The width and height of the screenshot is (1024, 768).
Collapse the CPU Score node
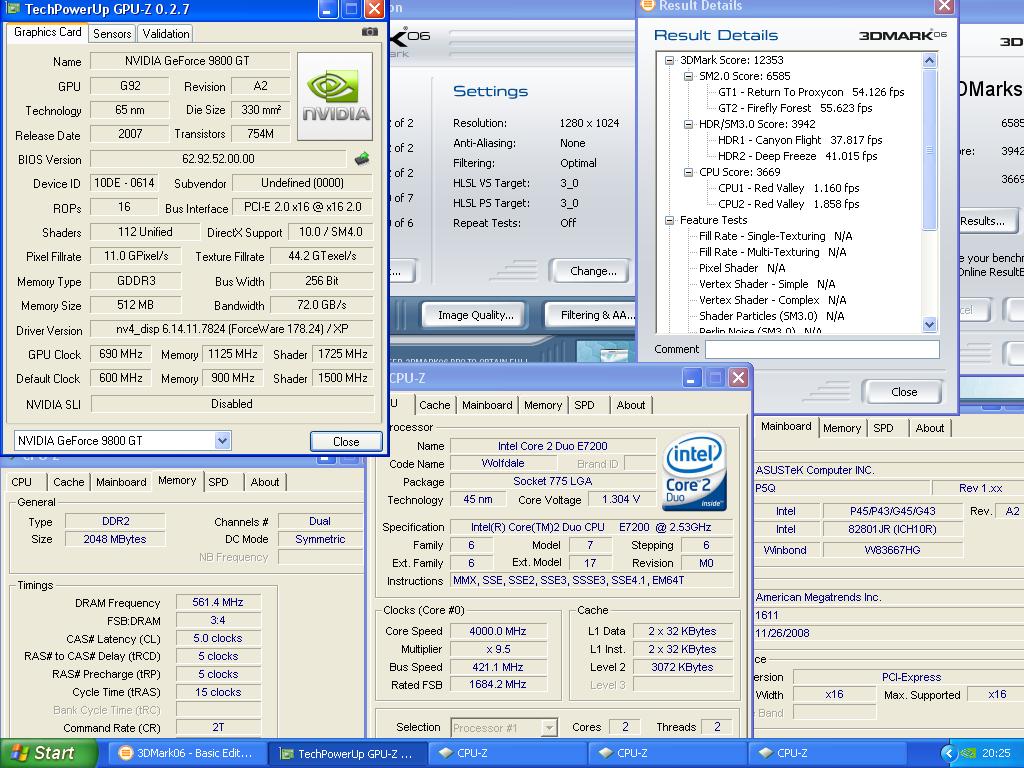(688, 172)
